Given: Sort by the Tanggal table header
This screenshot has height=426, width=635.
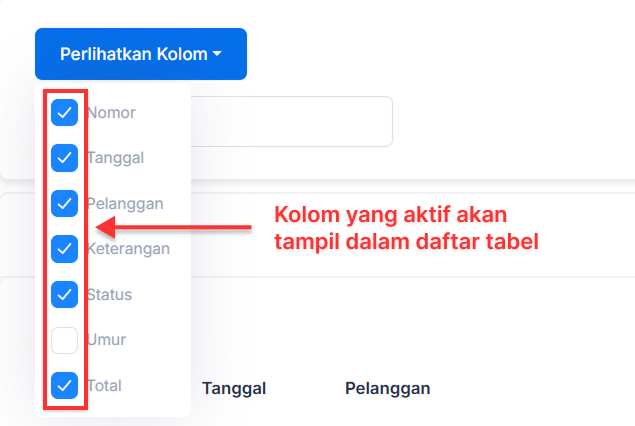Looking at the screenshot, I should [234, 388].
